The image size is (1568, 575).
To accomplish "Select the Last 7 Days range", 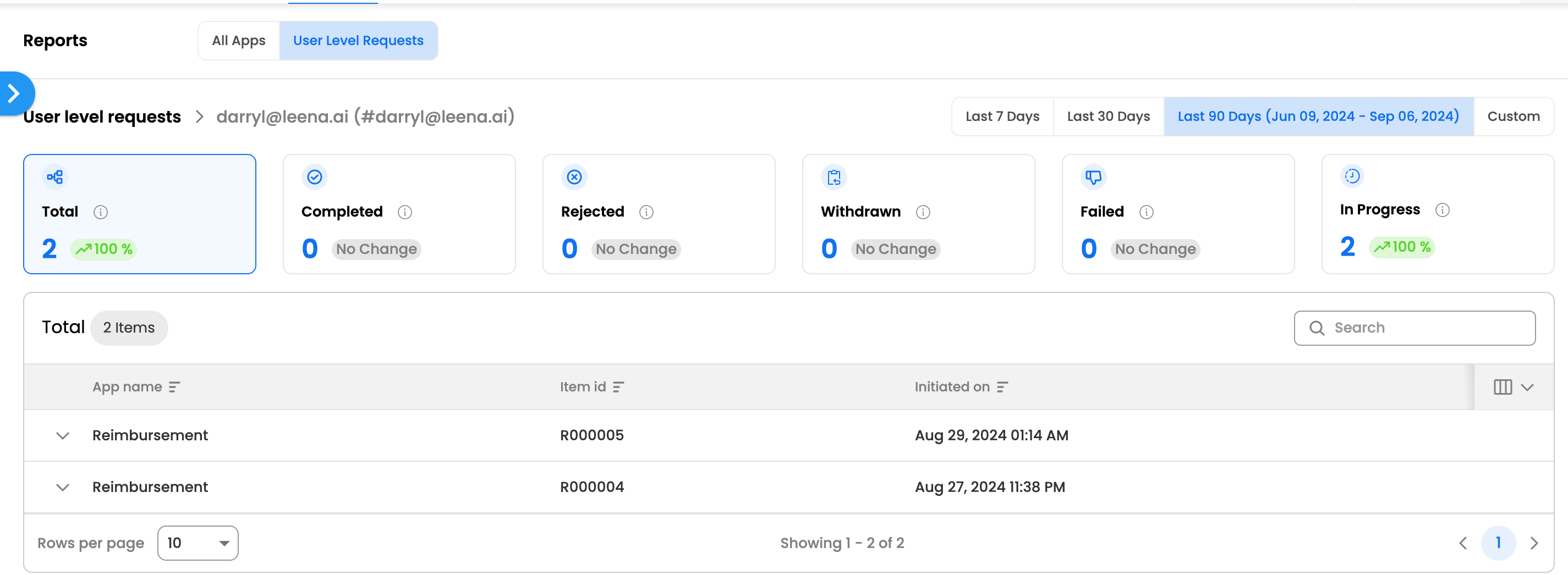I will (1002, 116).
